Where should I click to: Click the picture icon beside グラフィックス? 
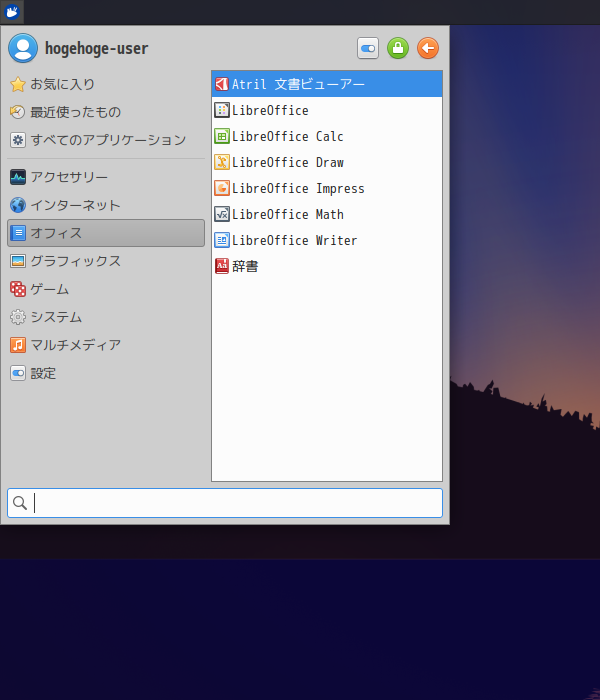(x=18, y=261)
